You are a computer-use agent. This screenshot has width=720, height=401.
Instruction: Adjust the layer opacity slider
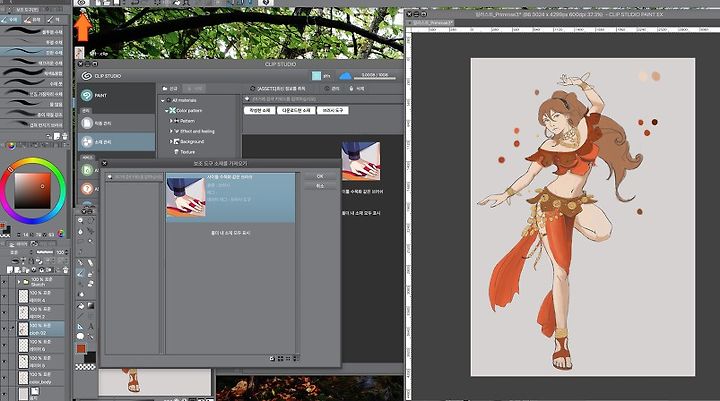(45, 252)
